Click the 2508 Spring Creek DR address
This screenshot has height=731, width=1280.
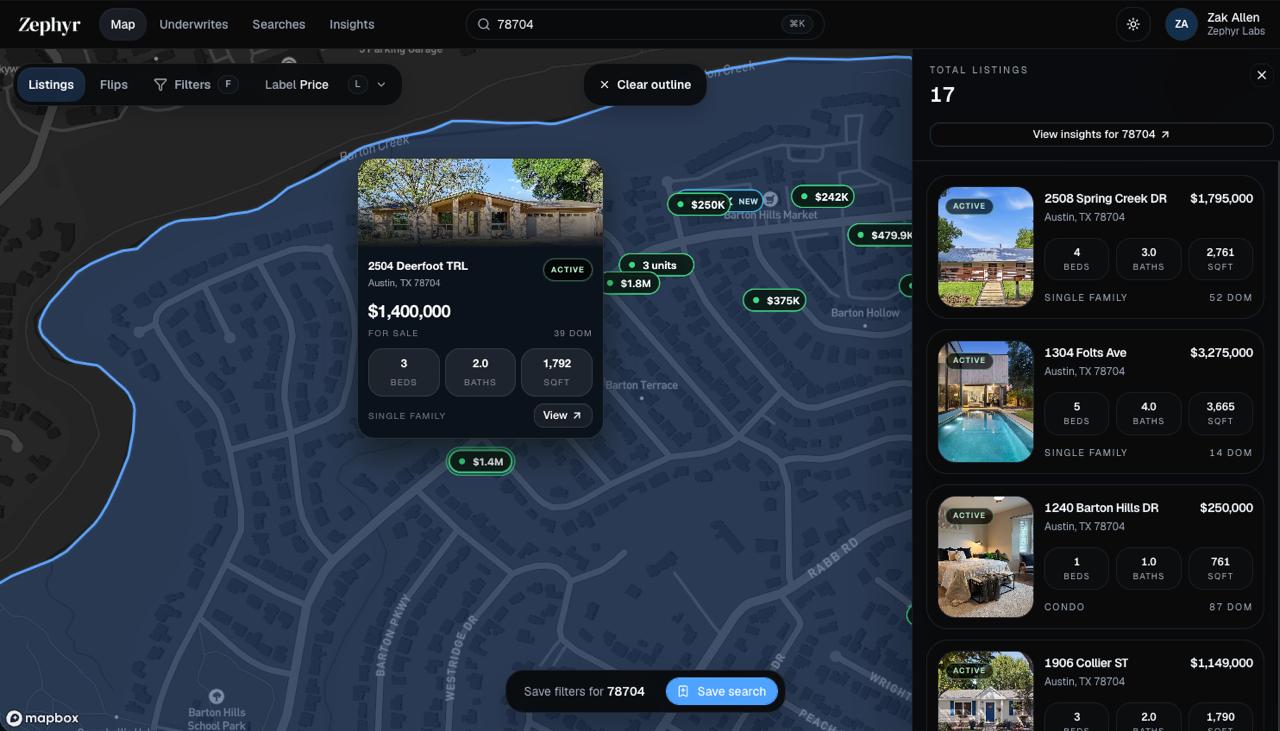1105,199
